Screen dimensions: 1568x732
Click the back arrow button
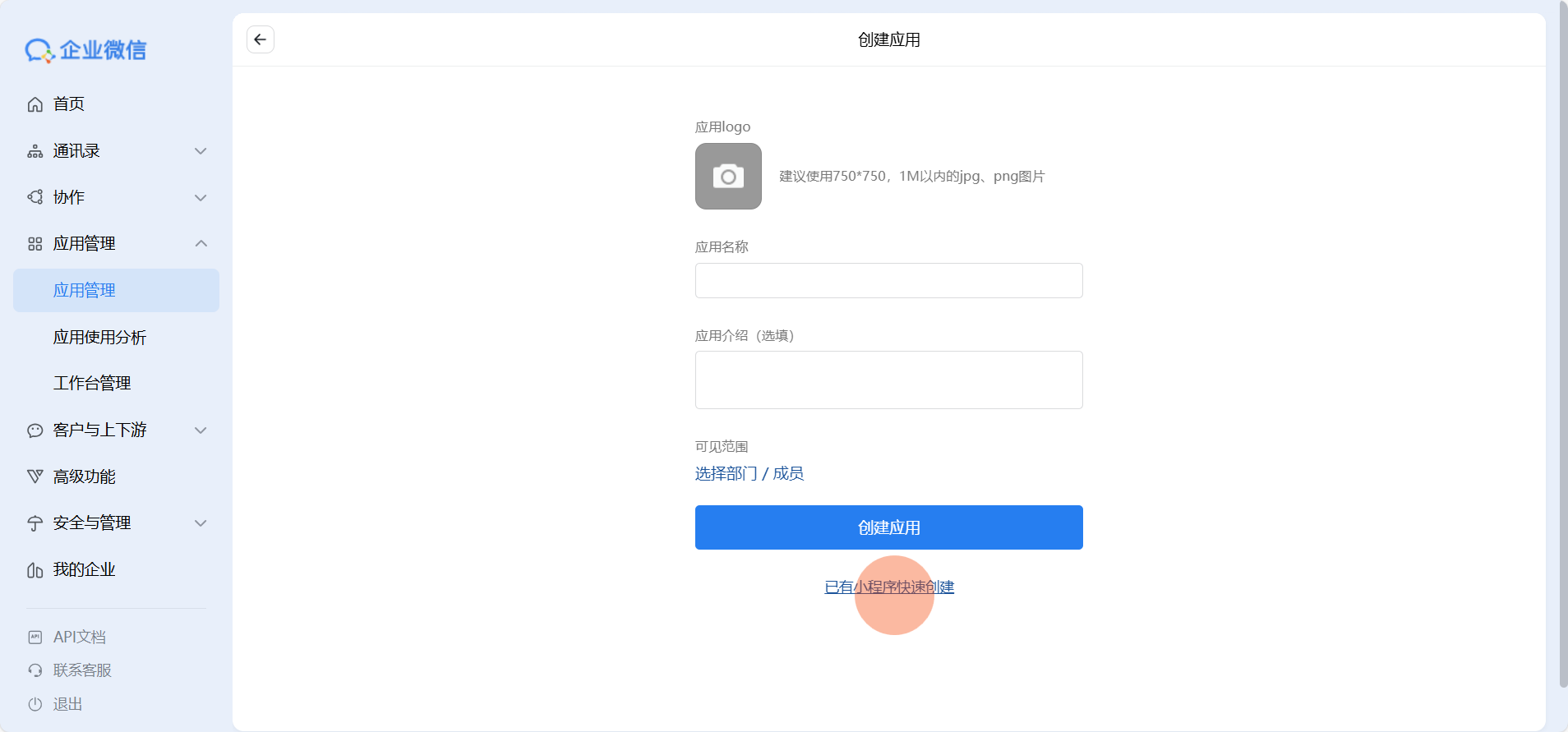[261, 39]
